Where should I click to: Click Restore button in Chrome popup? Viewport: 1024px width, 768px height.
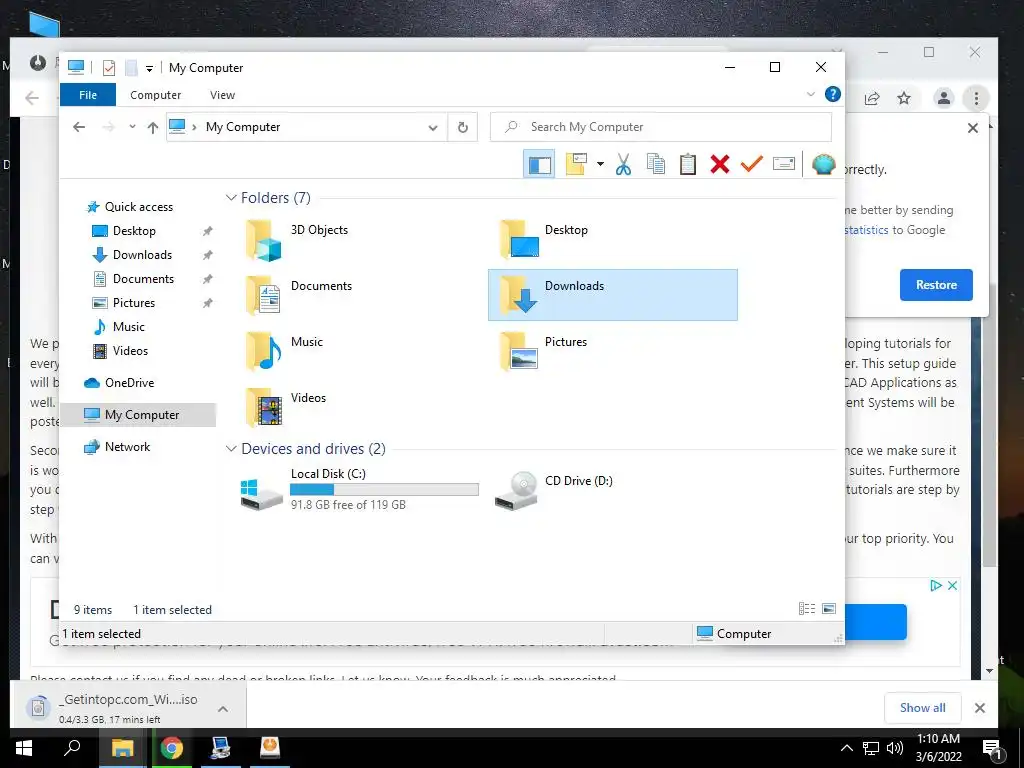click(x=936, y=285)
